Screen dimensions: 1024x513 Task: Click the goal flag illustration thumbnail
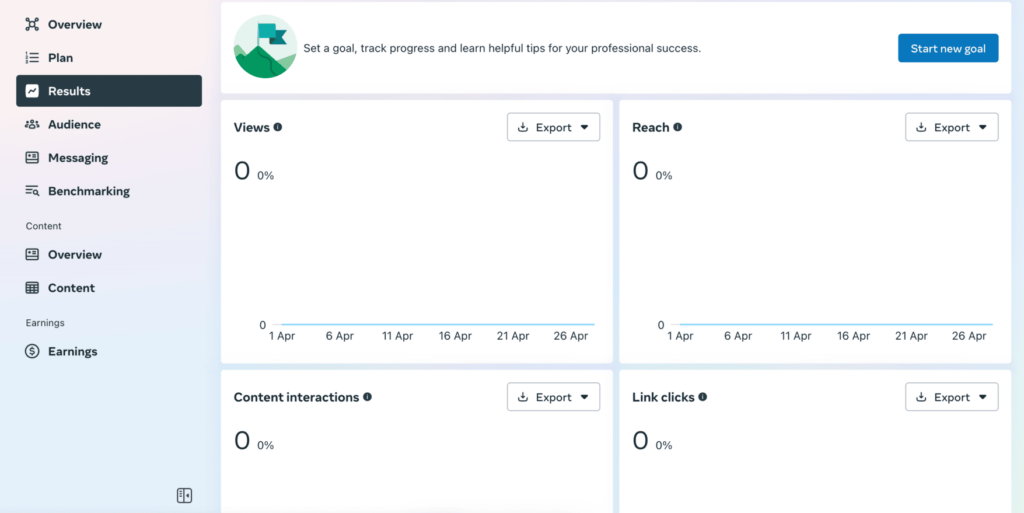265,47
